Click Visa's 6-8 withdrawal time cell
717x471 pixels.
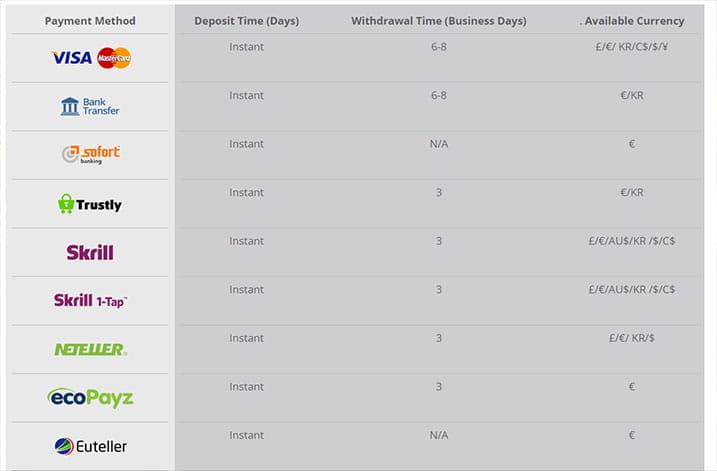tap(439, 47)
